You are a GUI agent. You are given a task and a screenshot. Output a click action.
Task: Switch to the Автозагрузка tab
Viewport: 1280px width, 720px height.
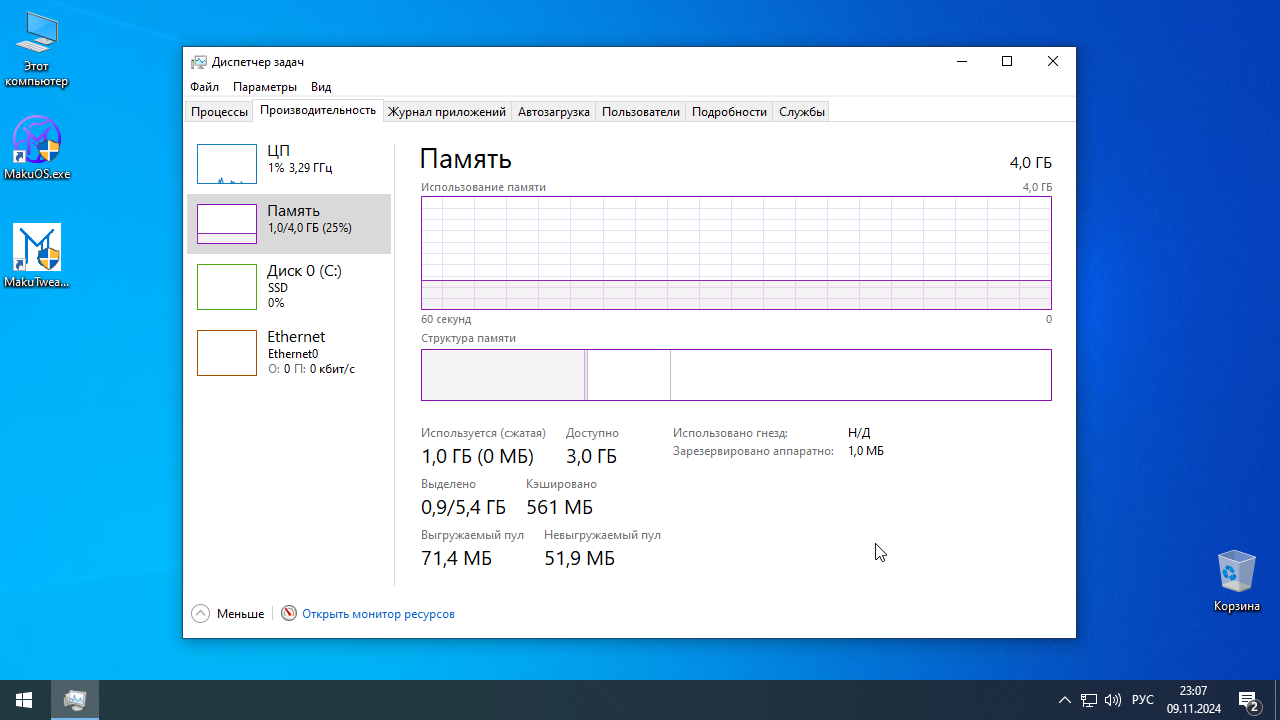coord(554,112)
